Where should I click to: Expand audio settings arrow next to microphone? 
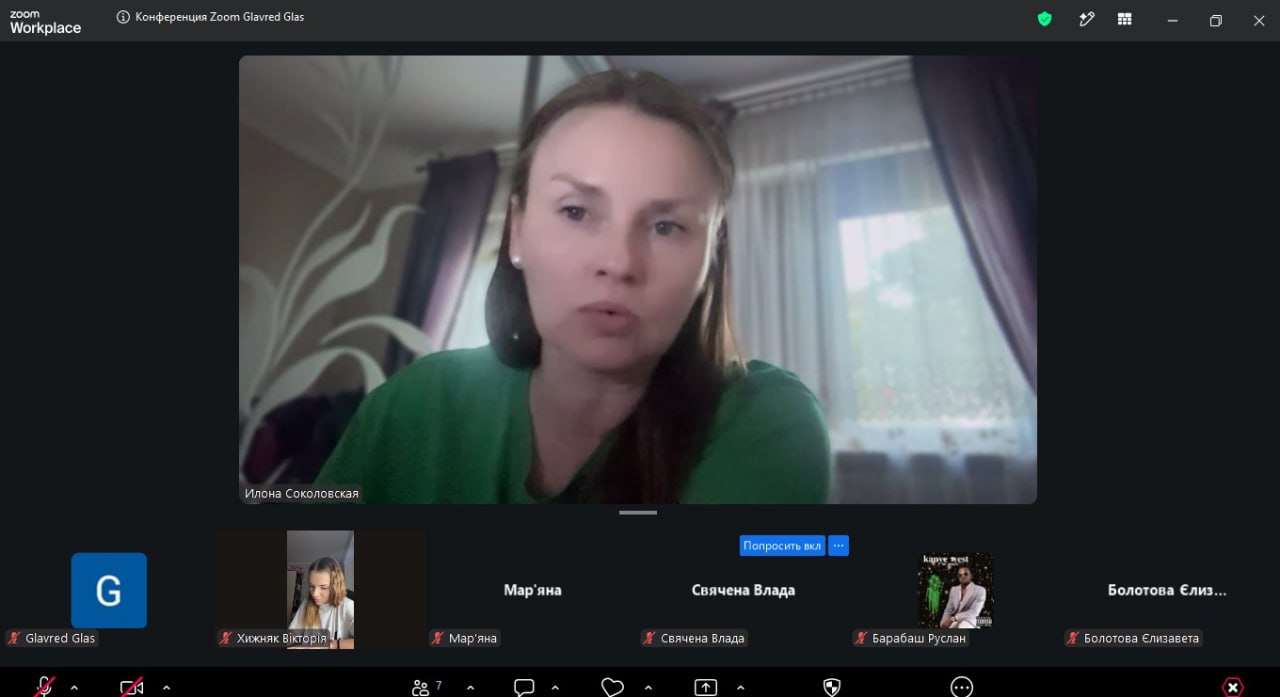pyautogui.click(x=74, y=688)
